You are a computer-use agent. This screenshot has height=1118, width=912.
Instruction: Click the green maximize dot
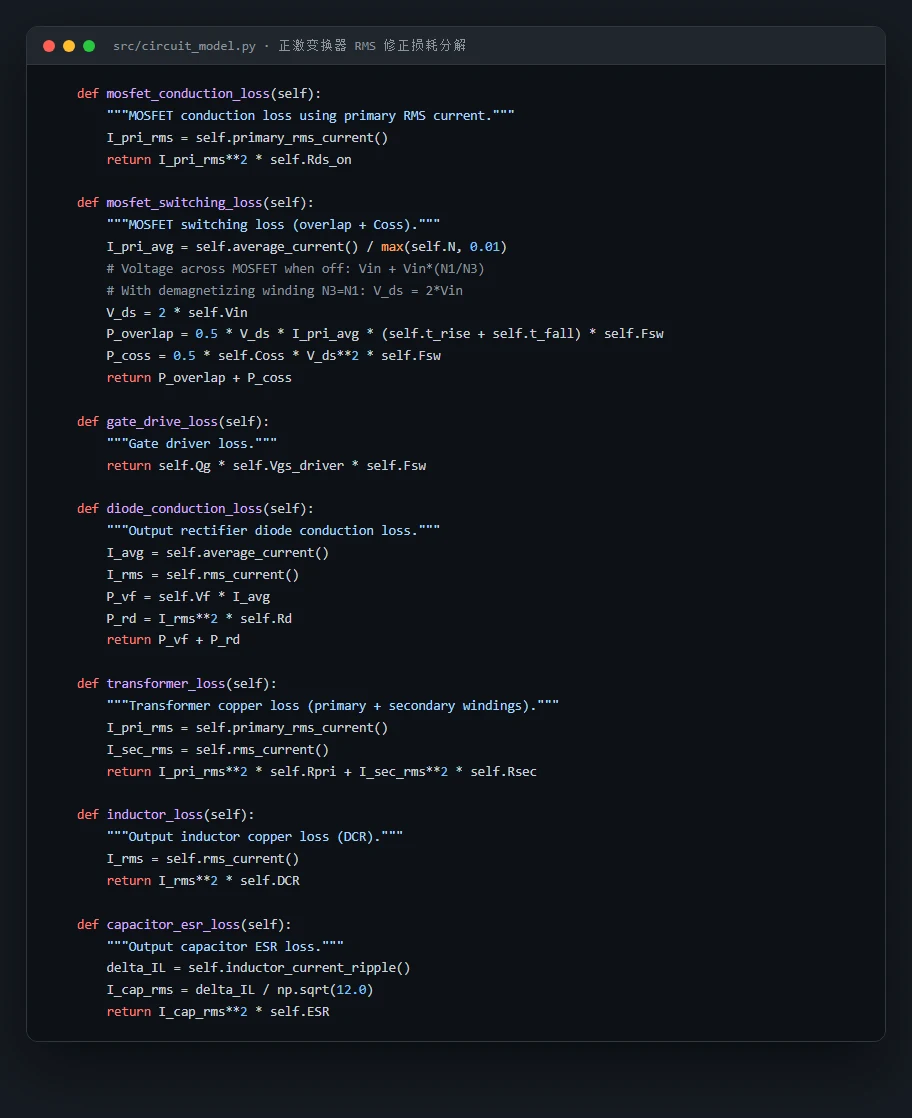coord(89,46)
